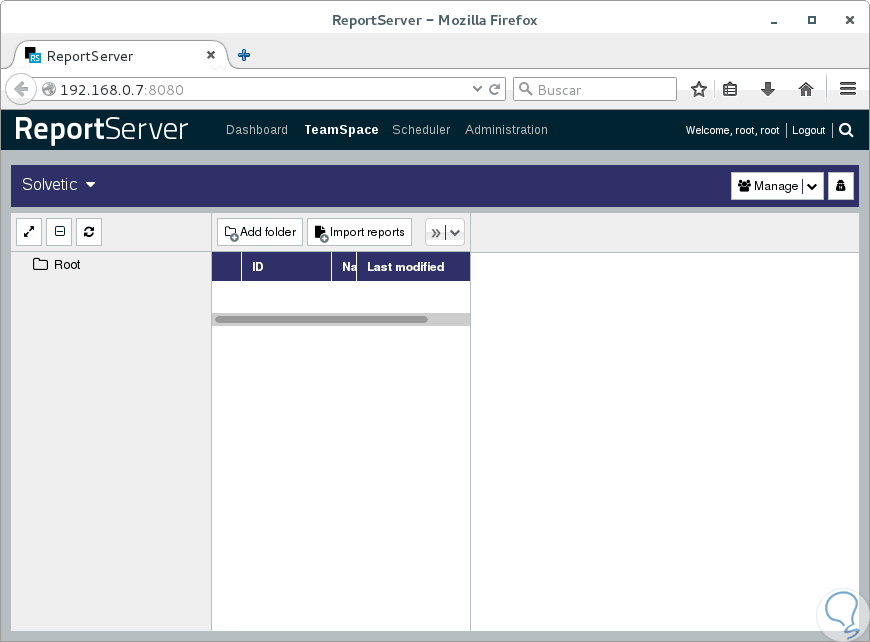Click the ReportServer logo

coord(102,129)
